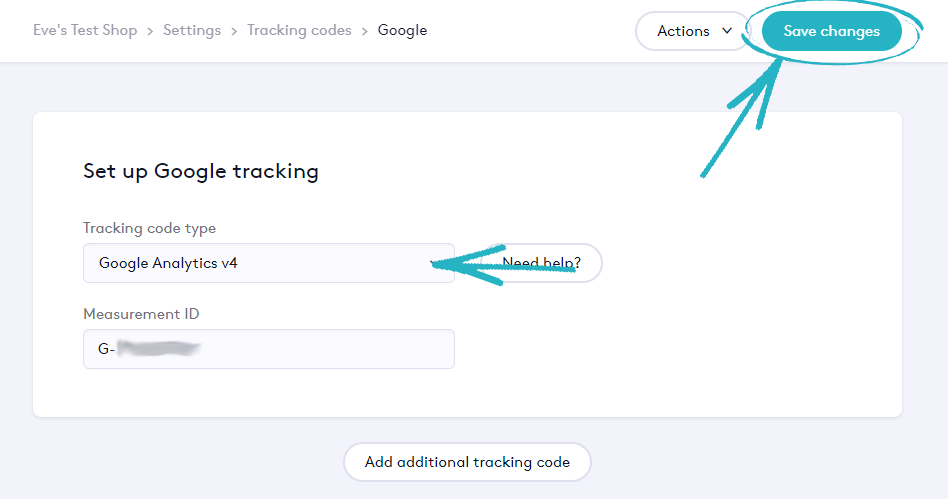Click the chevron separator after Settings breadcrumb
The image size is (948, 499).
pos(234,31)
